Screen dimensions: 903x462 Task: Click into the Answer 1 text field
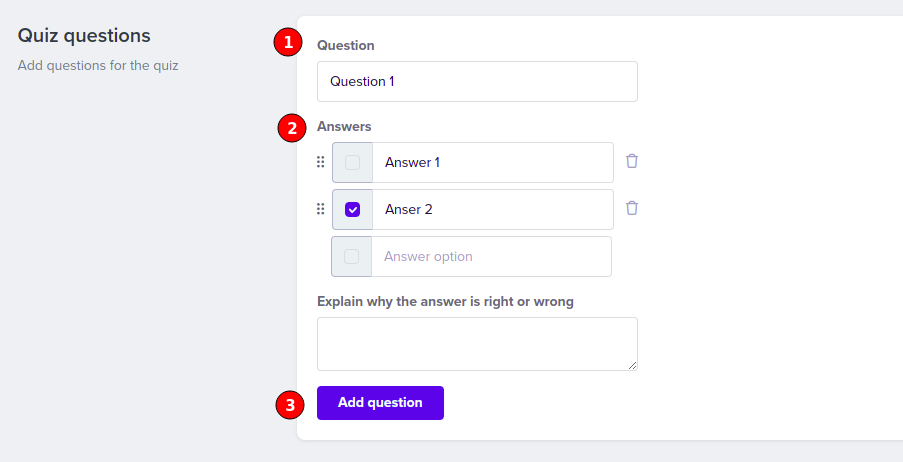(x=493, y=162)
